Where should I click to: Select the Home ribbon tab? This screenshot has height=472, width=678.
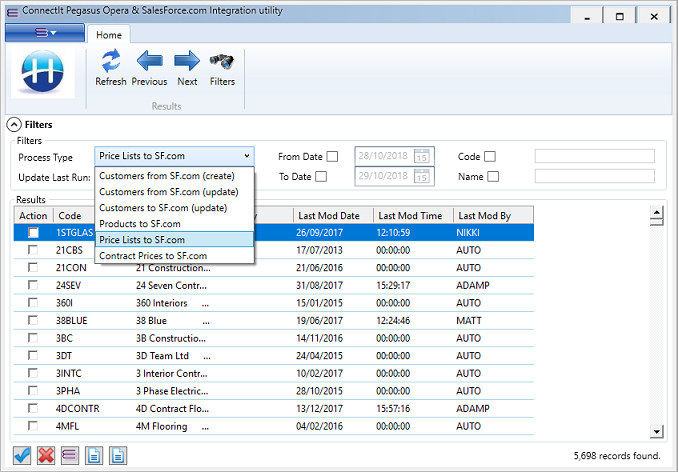coord(109,34)
